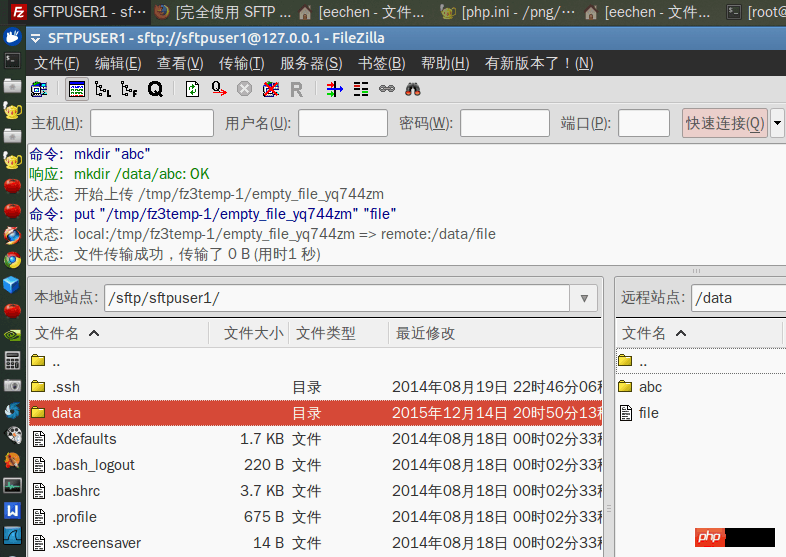Click the binoculars file search icon
The image size is (786, 557).
(413, 90)
